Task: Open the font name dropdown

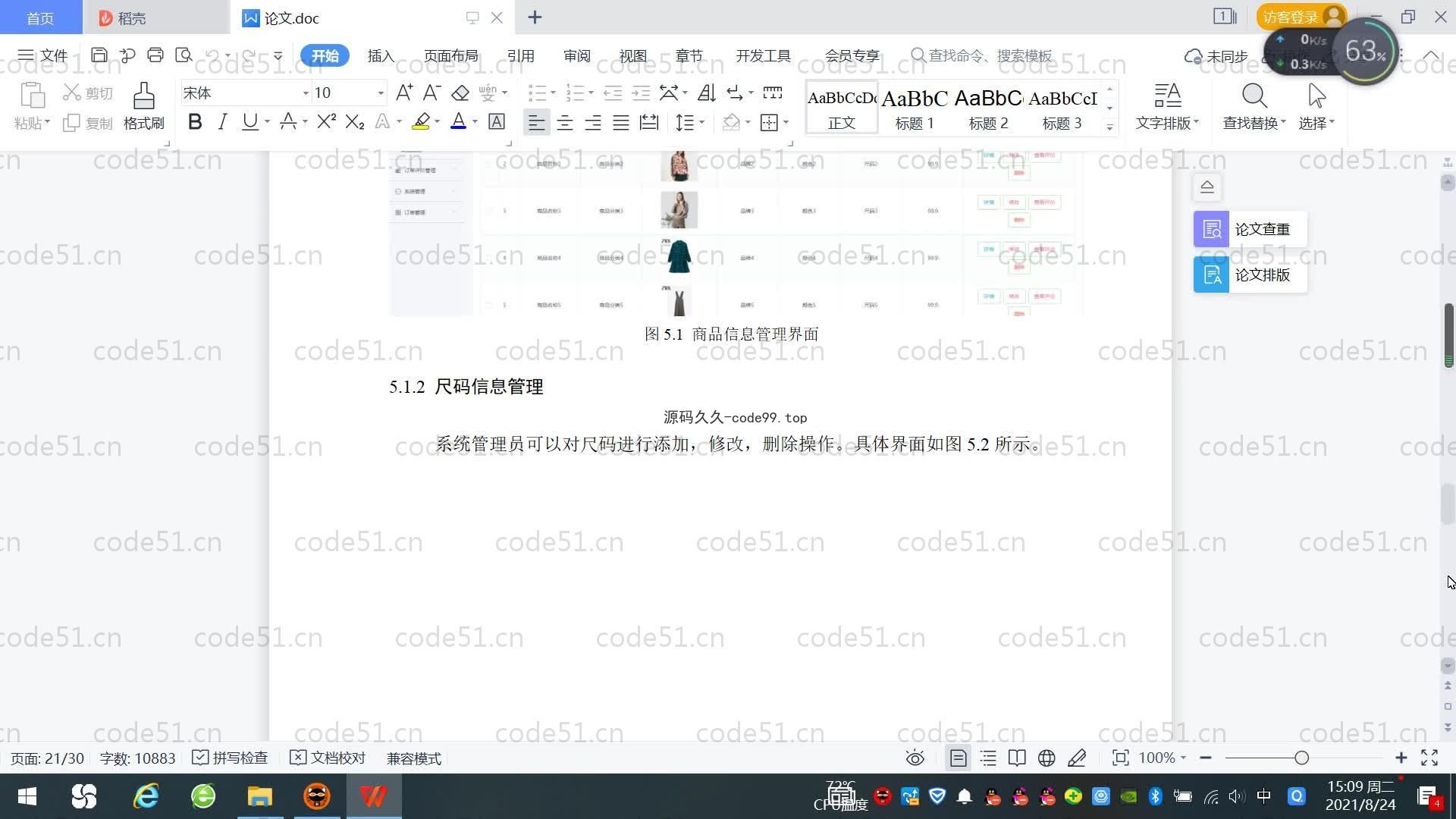Action: tap(306, 93)
